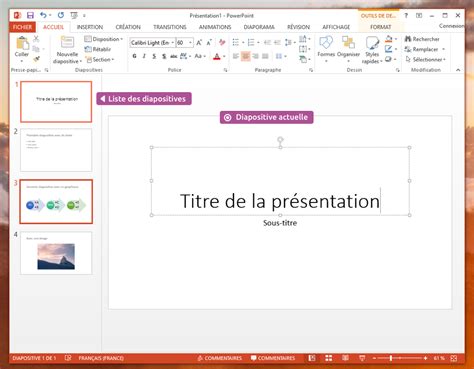The width and height of the screenshot is (474, 369).
Task: Toggle bold (G) formatting
Action: (134, 56)
